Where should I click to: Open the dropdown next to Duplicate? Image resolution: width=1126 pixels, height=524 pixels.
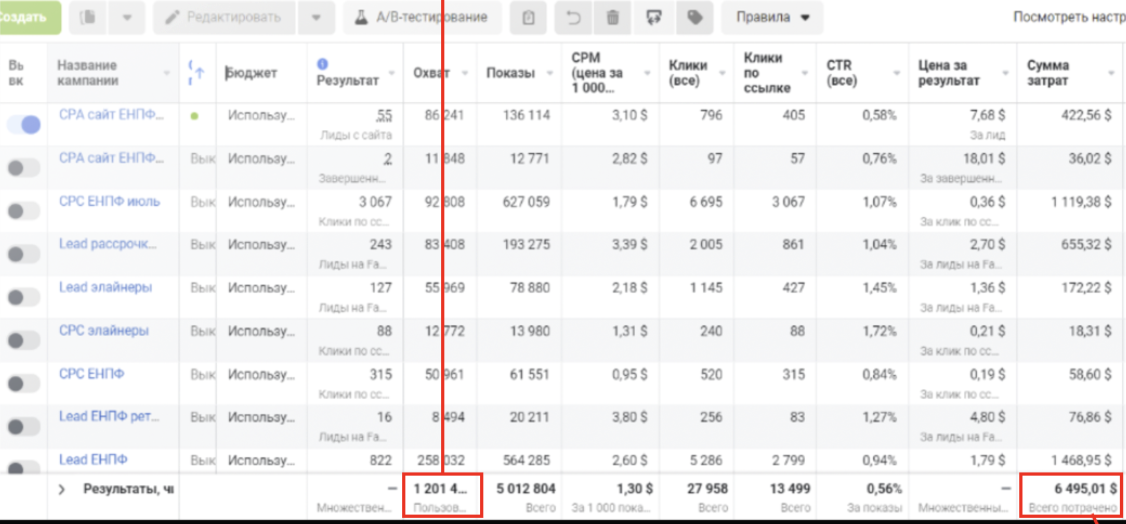coord(126,17)
